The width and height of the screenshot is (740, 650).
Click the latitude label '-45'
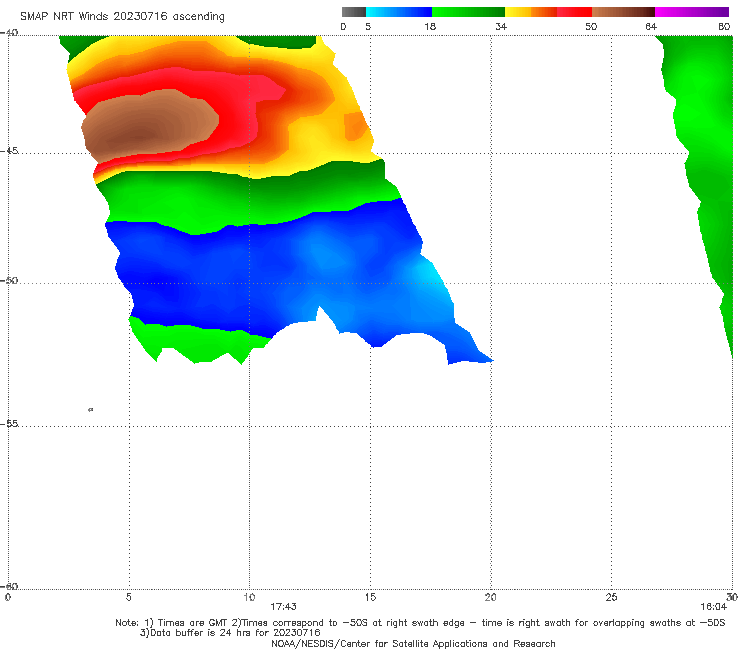(x=9, y=151)
